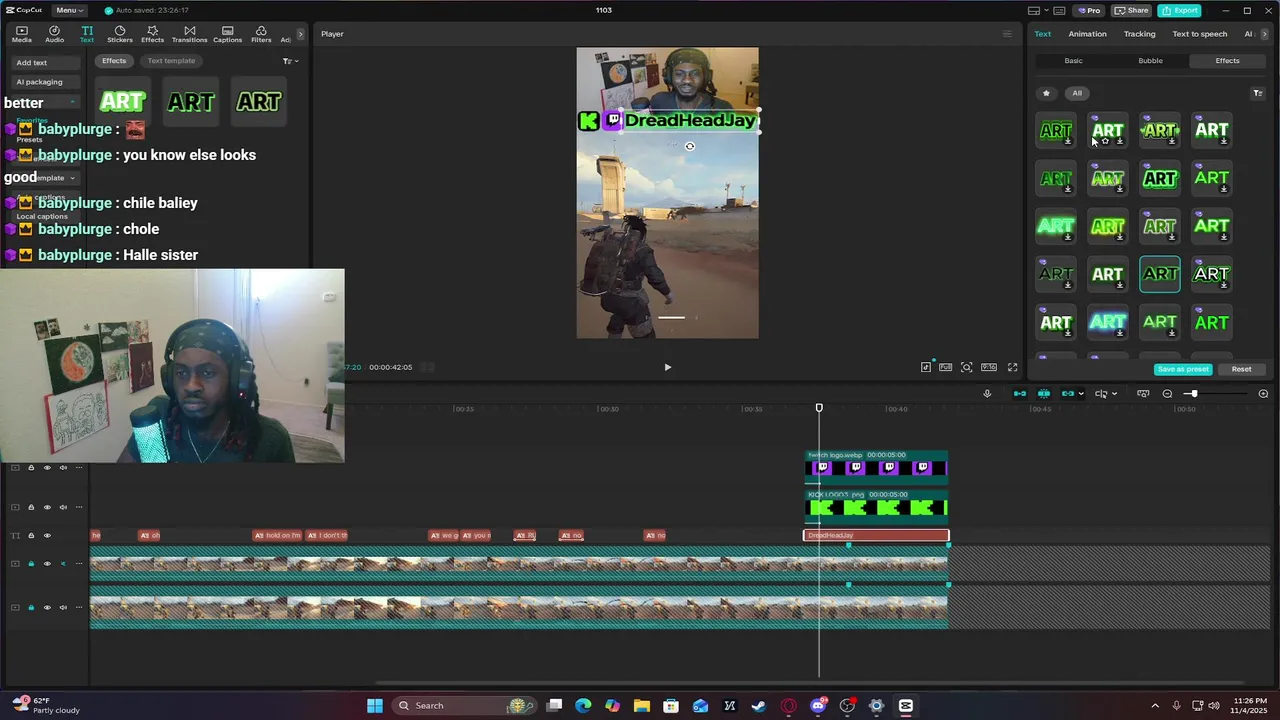Open the Transitions panel
The image size is (1280, 720).
coord(189,34)
